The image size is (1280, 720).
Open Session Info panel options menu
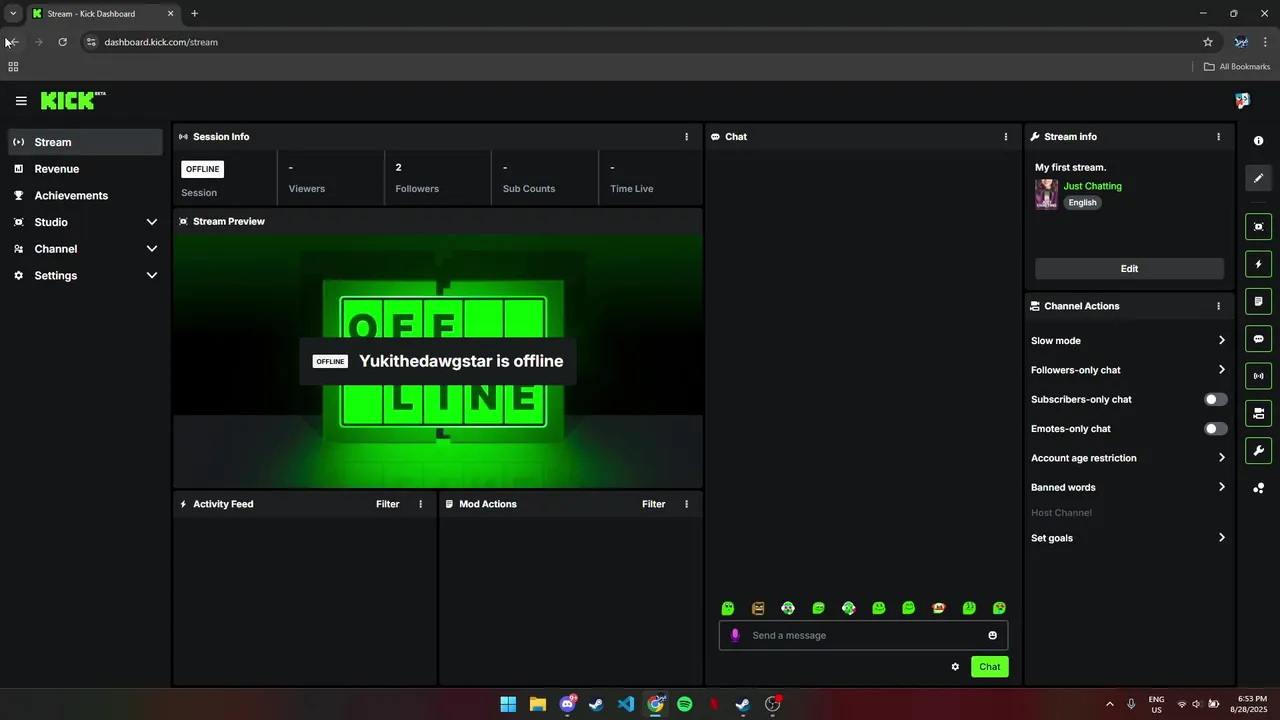click(x=686, y=137)
